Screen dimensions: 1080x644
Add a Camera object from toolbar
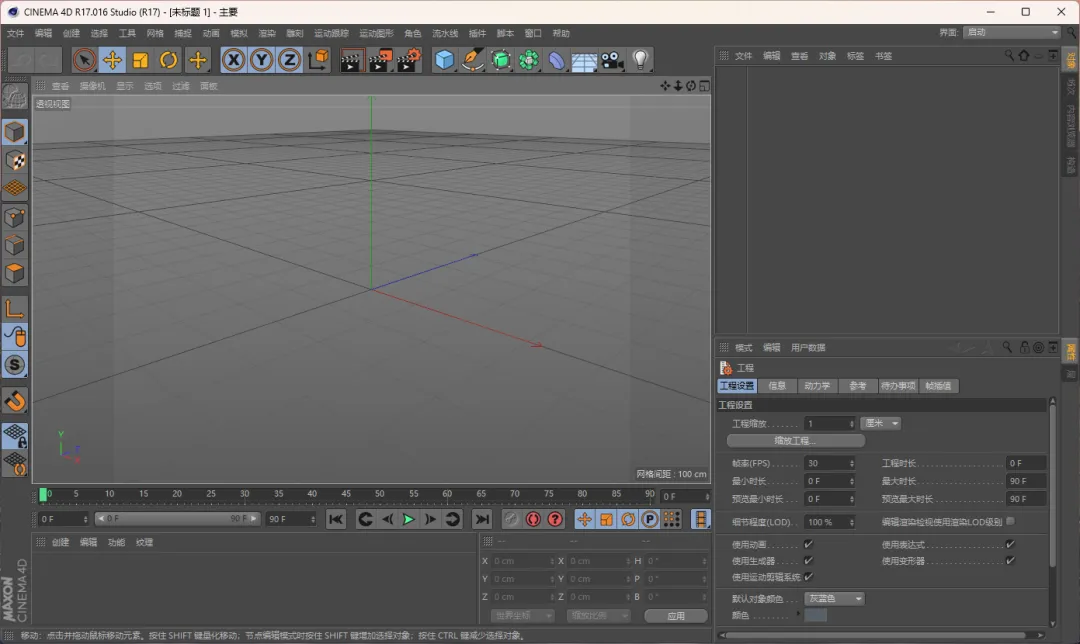tap(613, 60)
